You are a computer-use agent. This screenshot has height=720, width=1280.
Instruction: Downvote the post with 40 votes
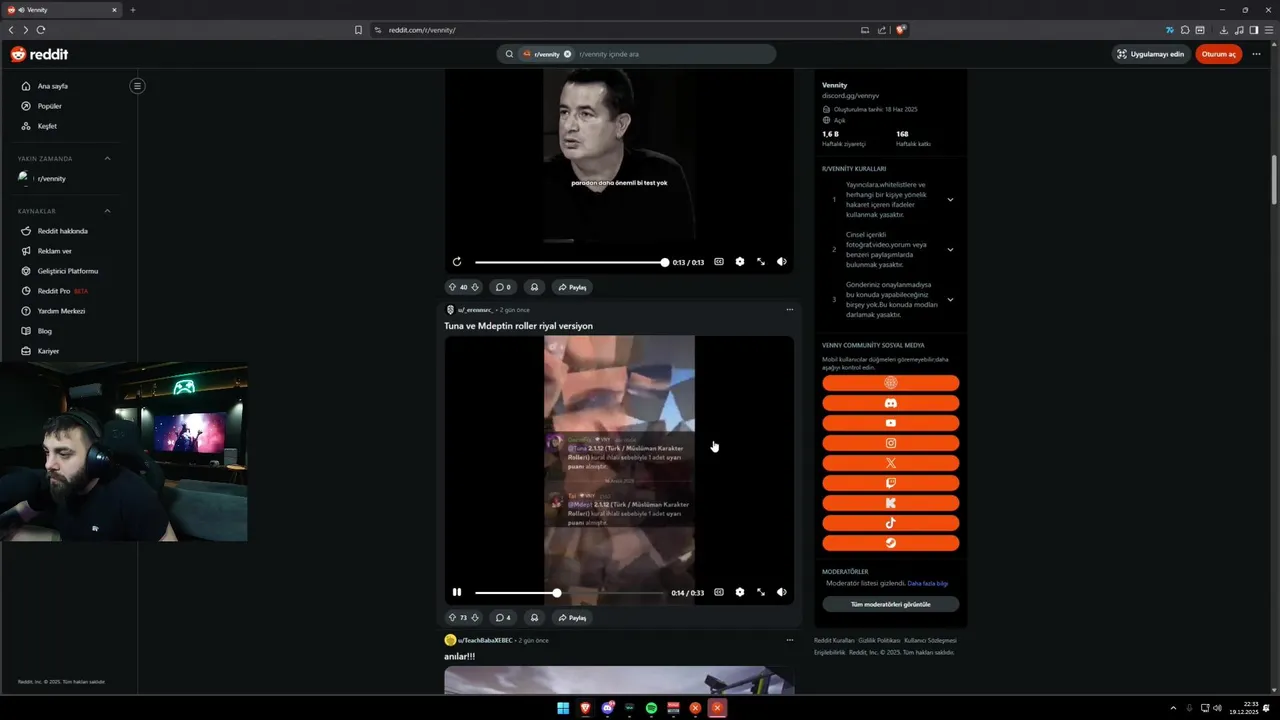(x=475, y=287)
